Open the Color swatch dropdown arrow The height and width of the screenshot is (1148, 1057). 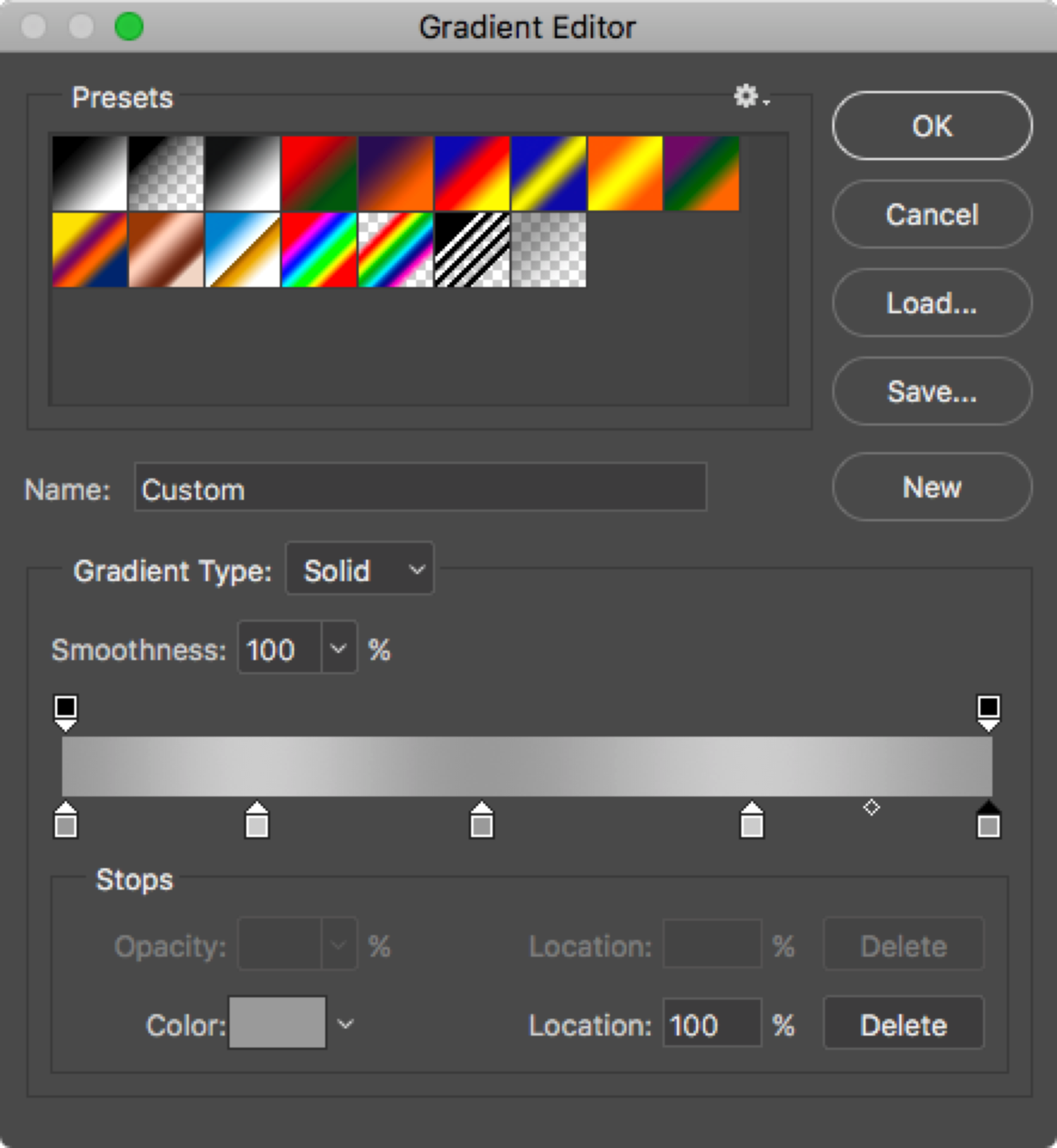point(345,1024)
